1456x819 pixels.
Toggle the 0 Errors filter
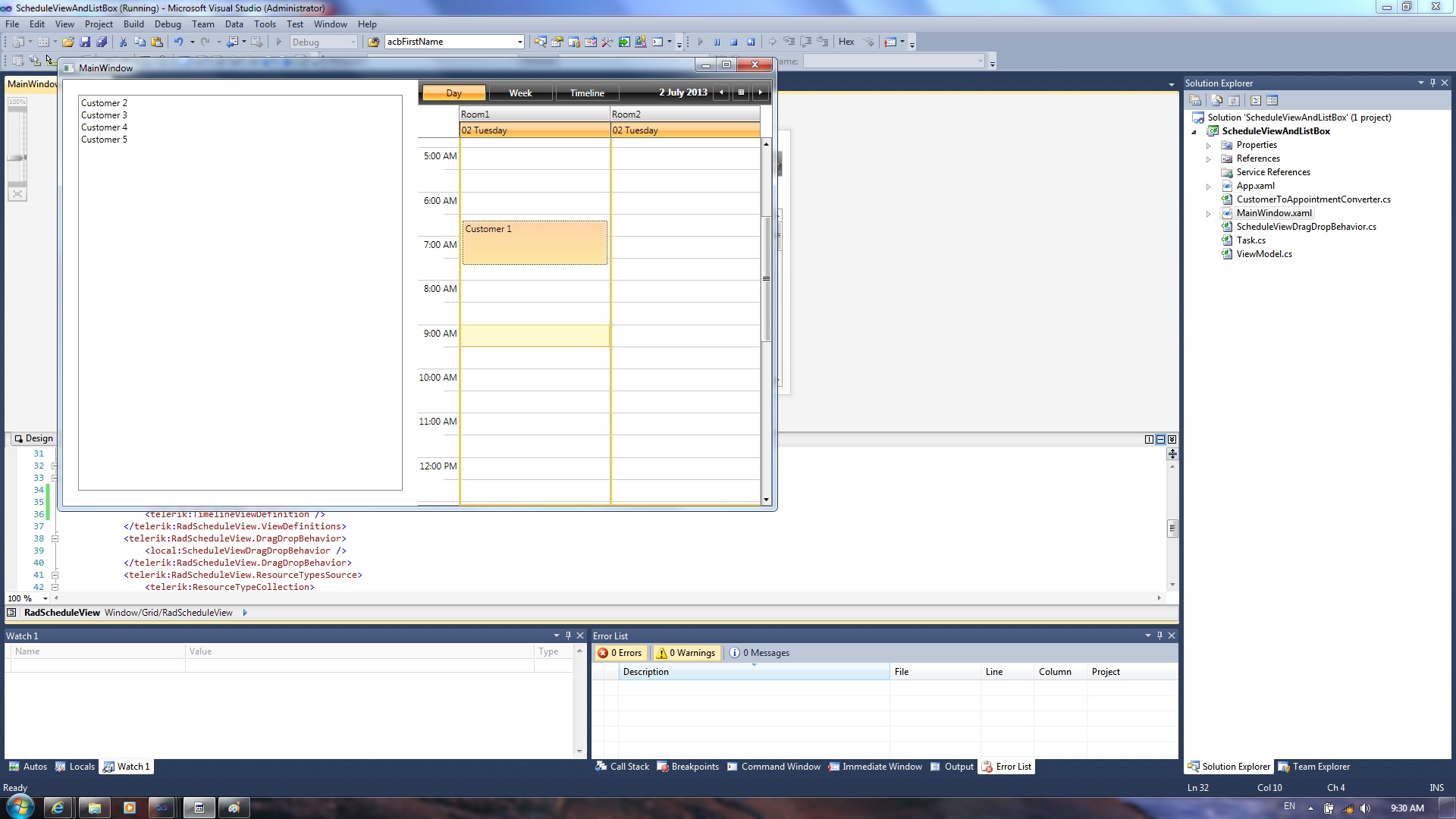pyautogui.click(x=620, y=653)
